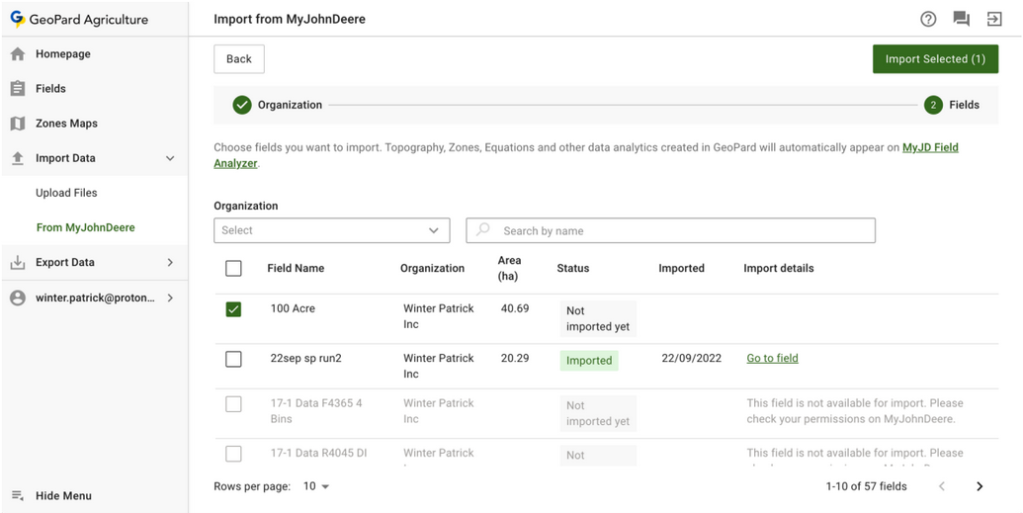
Task: Select the 22sep sp run2 checkbox
Action: pos(233,359)
